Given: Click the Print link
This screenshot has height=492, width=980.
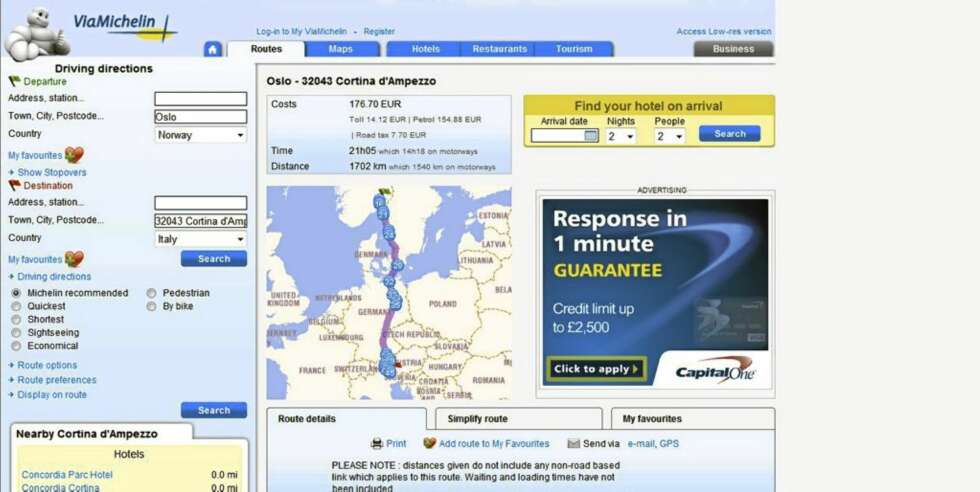Looking at the screenshot, I should pos(396,443).
